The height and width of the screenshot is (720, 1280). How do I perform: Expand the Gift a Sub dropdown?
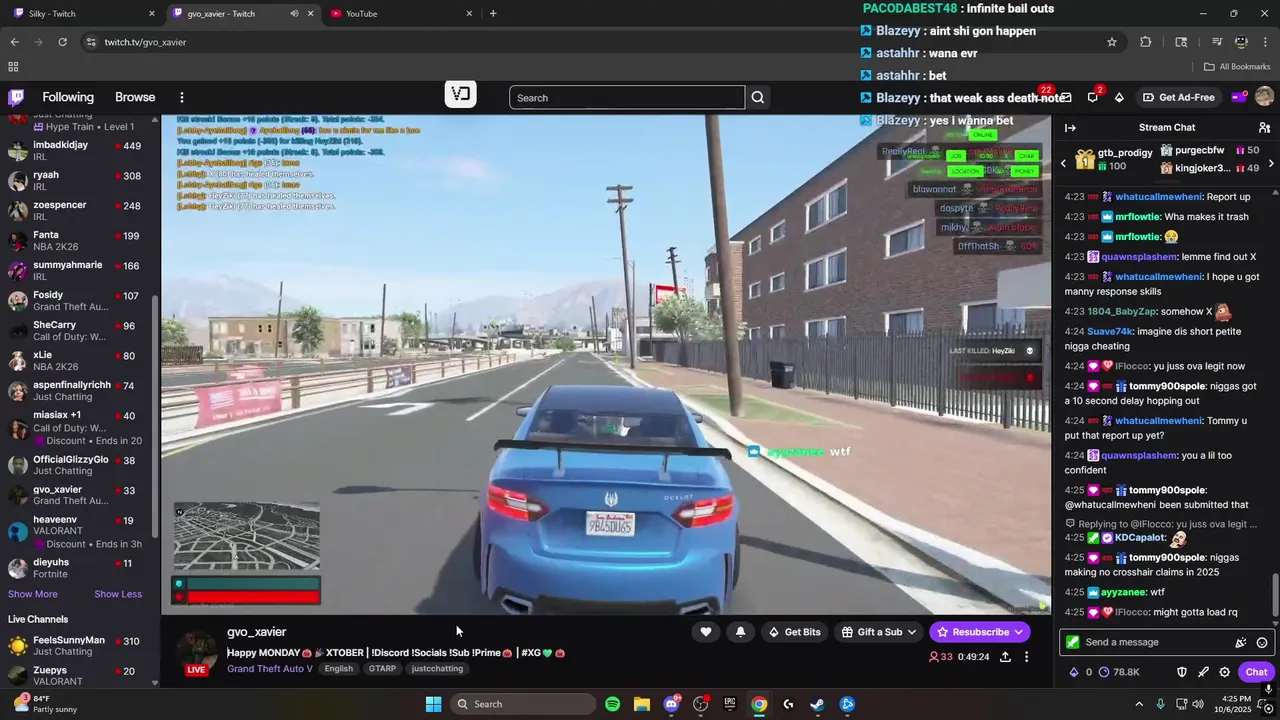coord(879,632)
